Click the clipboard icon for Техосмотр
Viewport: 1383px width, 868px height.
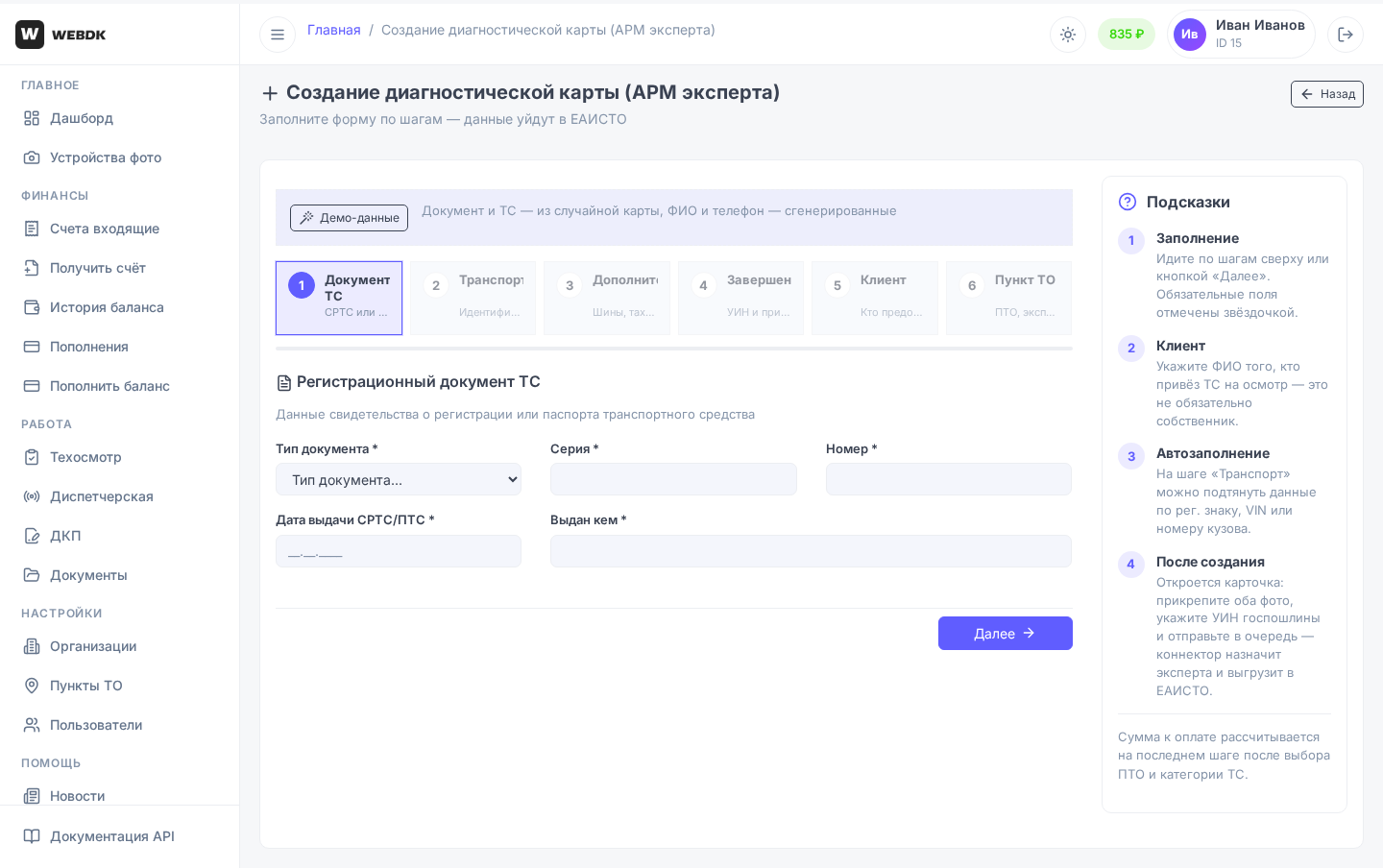(x=32, y=457)
